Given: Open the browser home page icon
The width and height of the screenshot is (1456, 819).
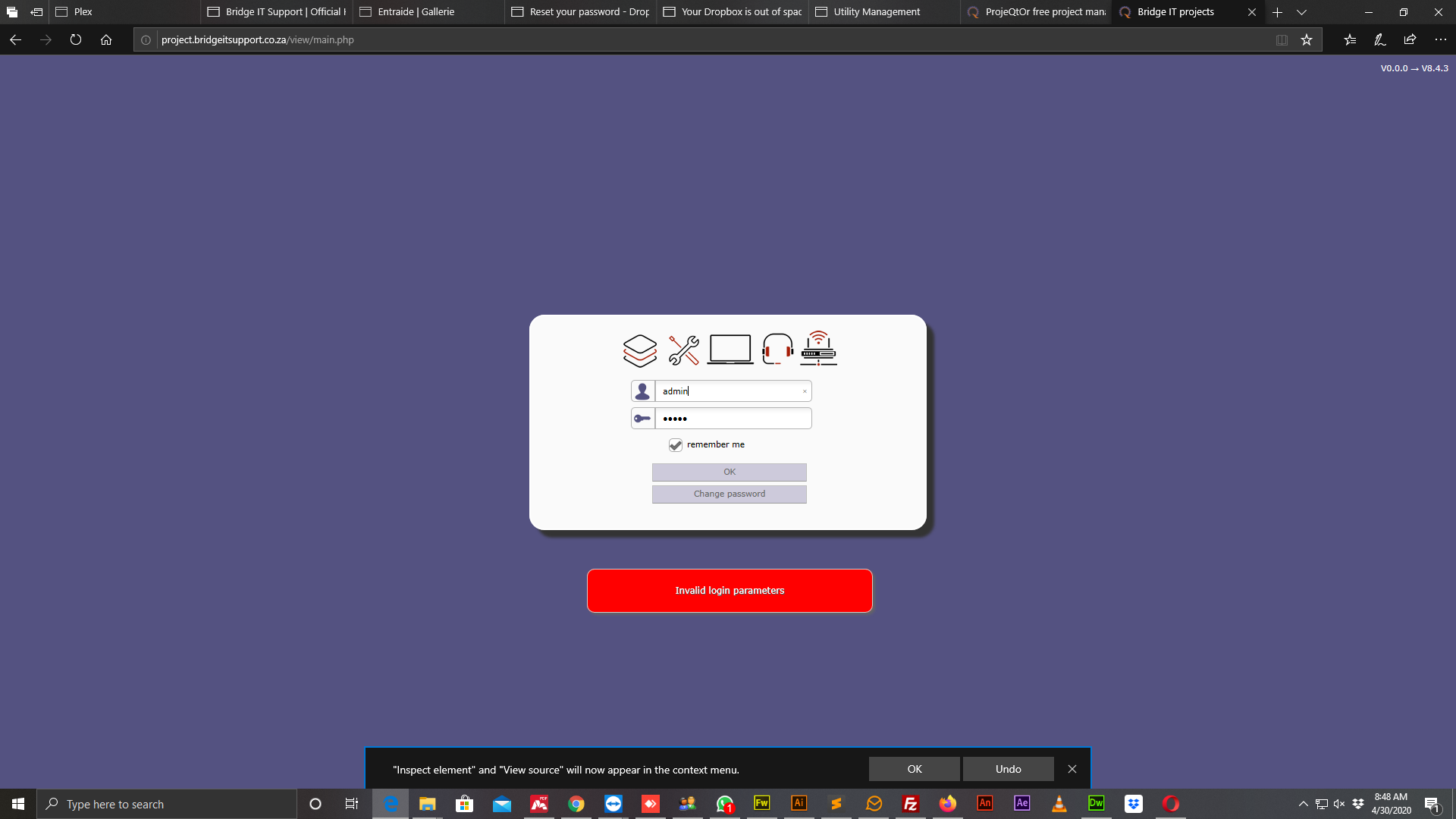Looking at the screenshot, I should (x=106, y=39).
